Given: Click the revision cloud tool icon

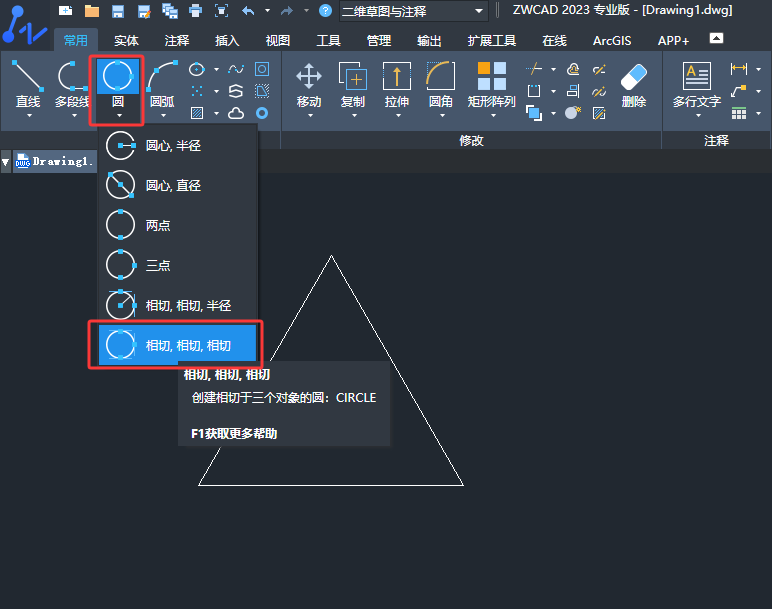Looking at the screenshot, I should tap(236, 113).
